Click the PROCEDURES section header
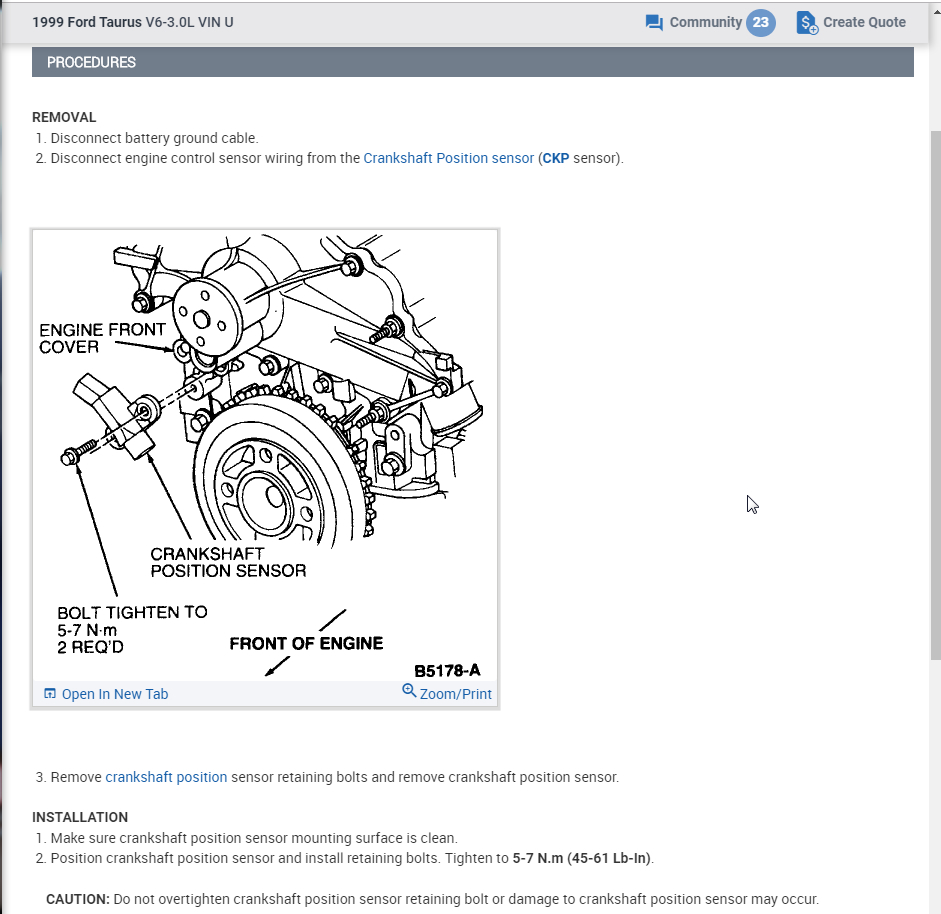 tap(473, 62)
